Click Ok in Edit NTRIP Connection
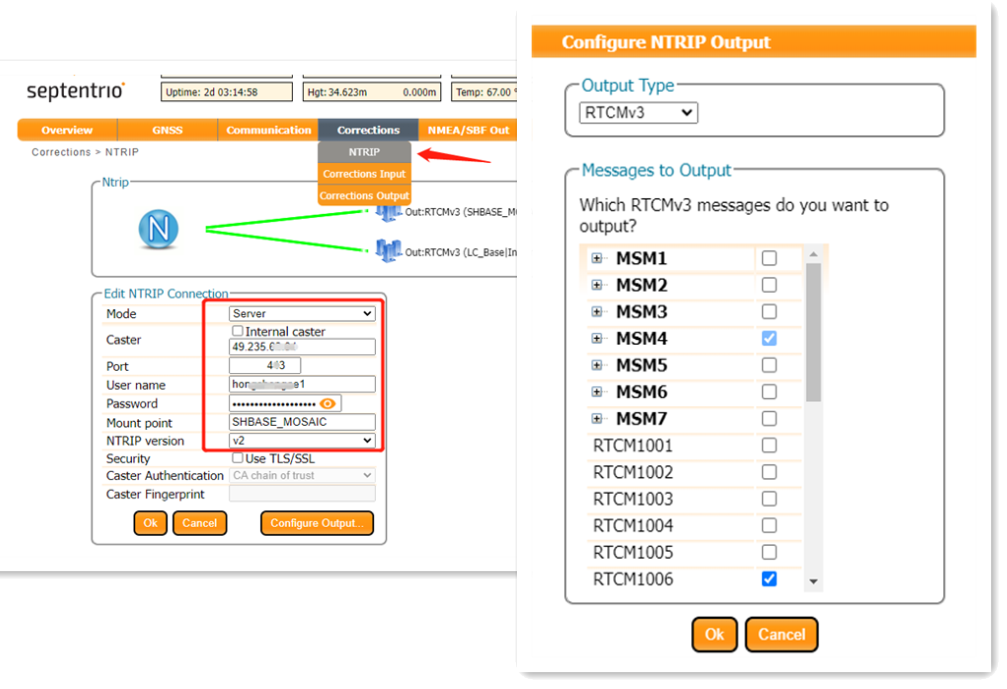Image resolution: width=1007 pixels, height=689 pixels. 150,523
